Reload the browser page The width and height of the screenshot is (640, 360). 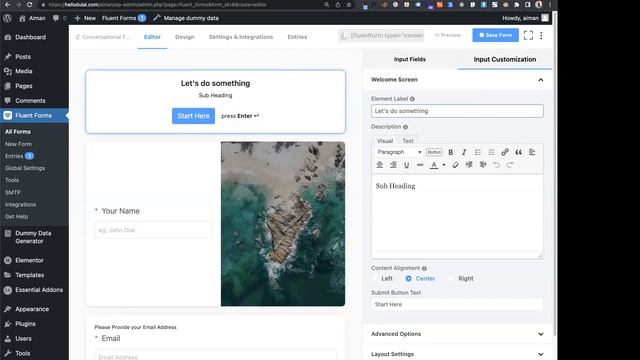pos(29,4)
